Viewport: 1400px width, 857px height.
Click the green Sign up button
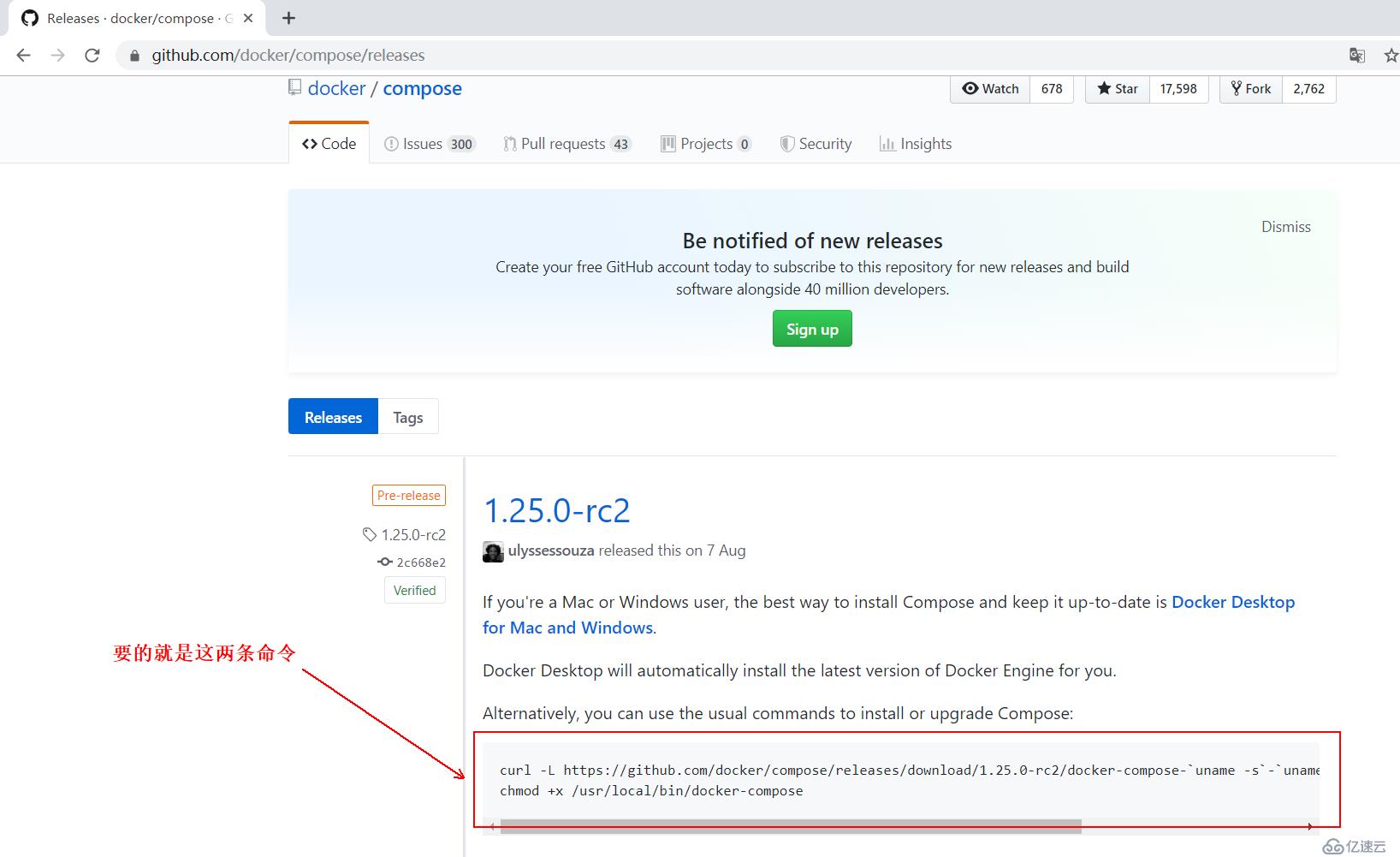[x=812, y=329]
